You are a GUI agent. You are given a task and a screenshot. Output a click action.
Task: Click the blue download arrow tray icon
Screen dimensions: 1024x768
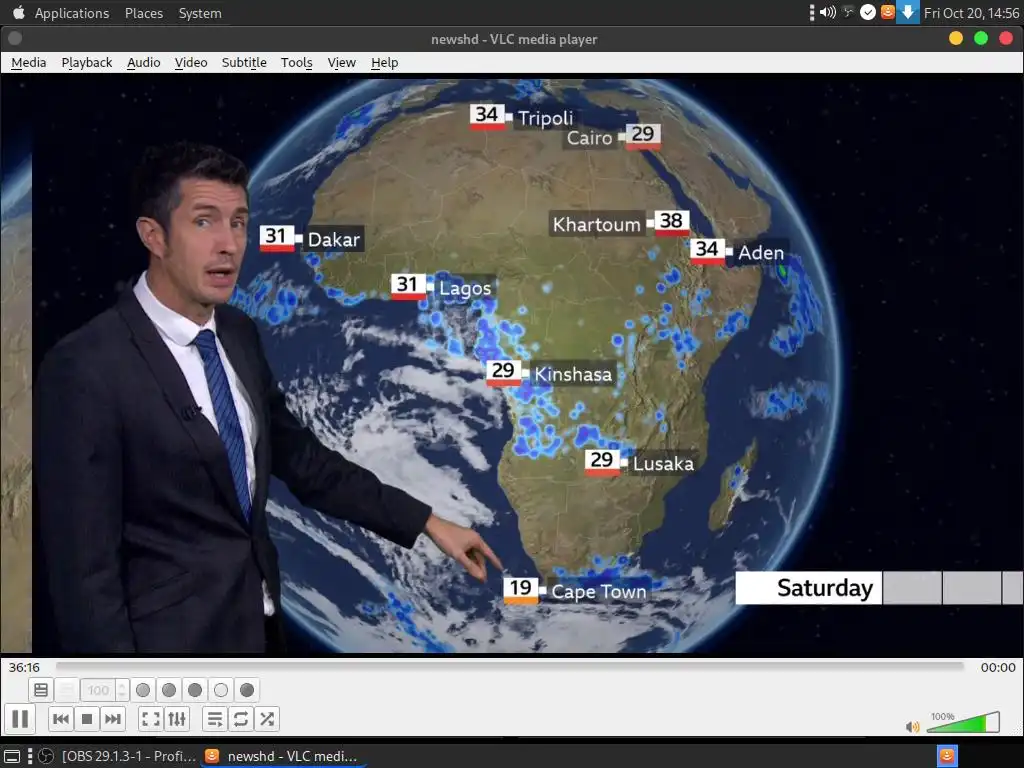click(x=908, y=12)
